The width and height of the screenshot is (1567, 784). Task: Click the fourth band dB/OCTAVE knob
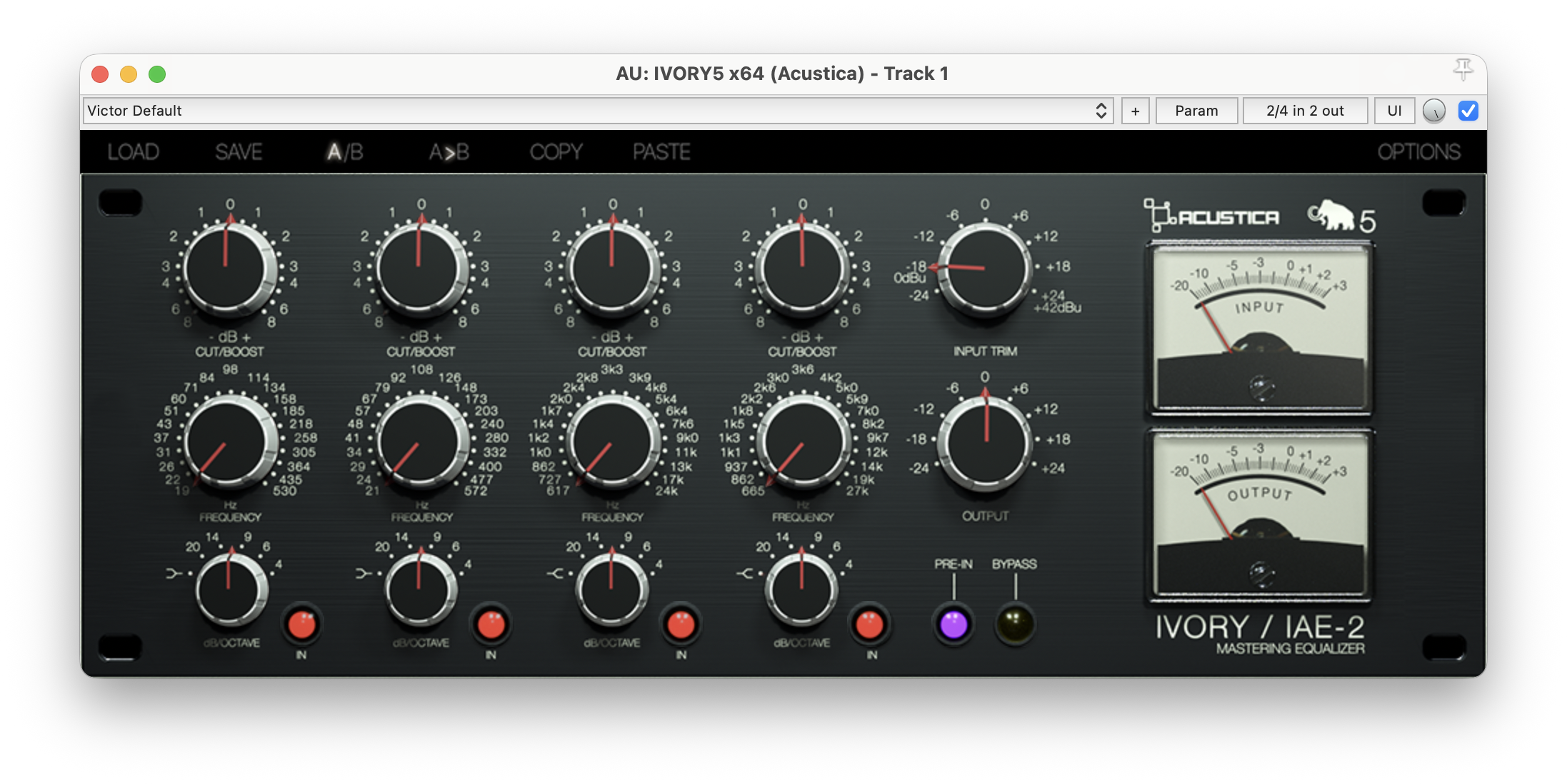point(801,589)
